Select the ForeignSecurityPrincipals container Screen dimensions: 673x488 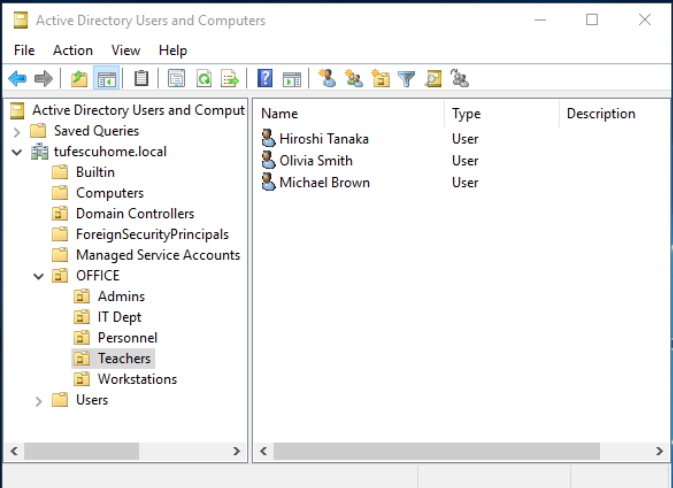152,234
